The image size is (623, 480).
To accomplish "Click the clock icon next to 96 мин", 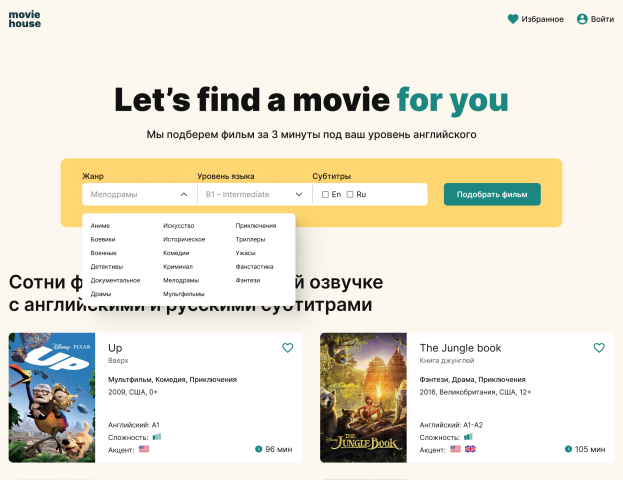I will pyautogui.click(x=259, y=449).
